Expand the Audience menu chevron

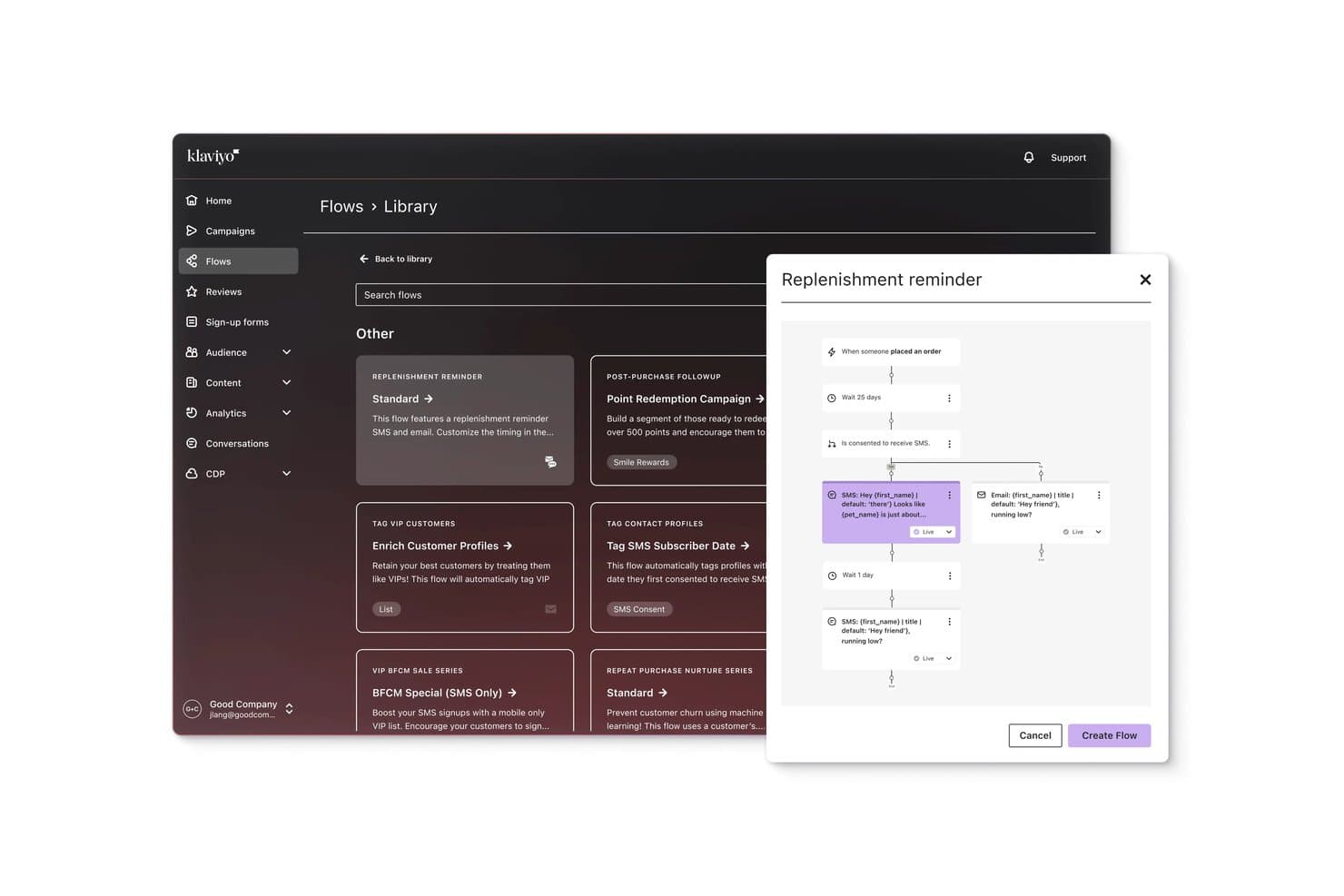(287, 352)
